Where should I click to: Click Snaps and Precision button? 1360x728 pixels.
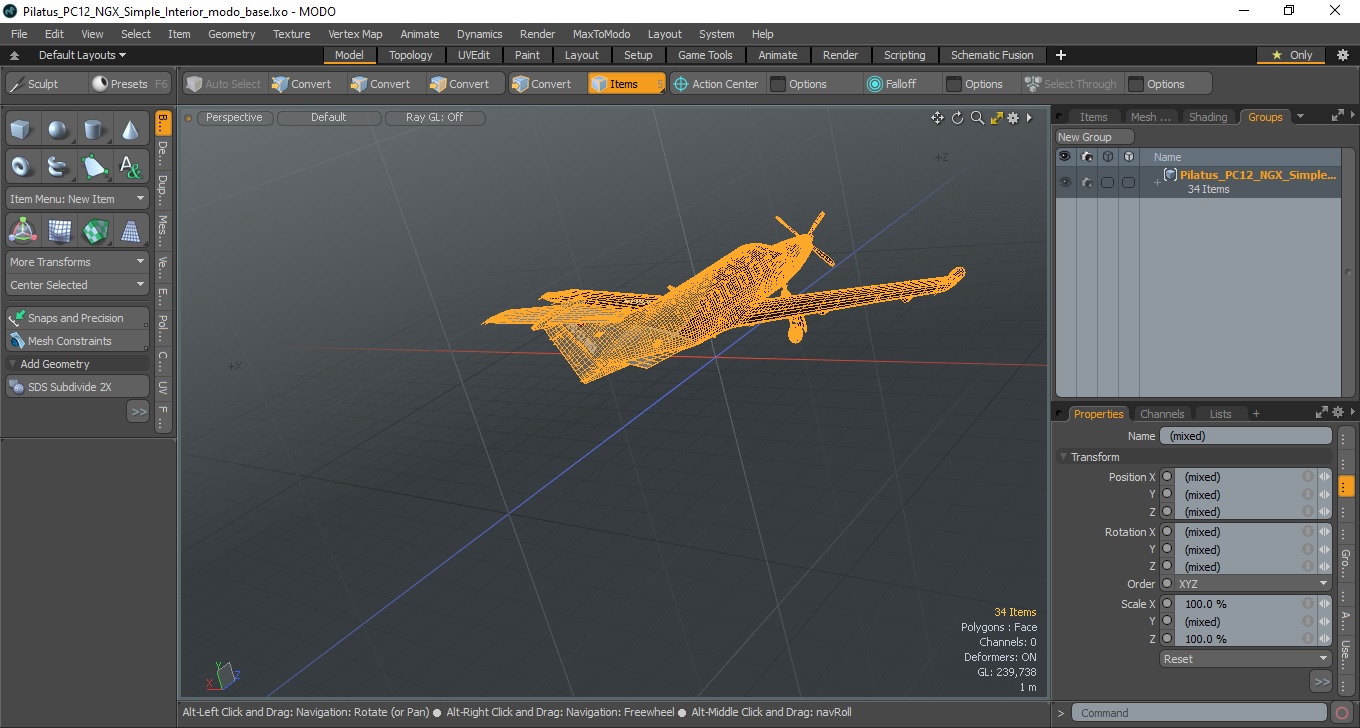tap(77, 318)
